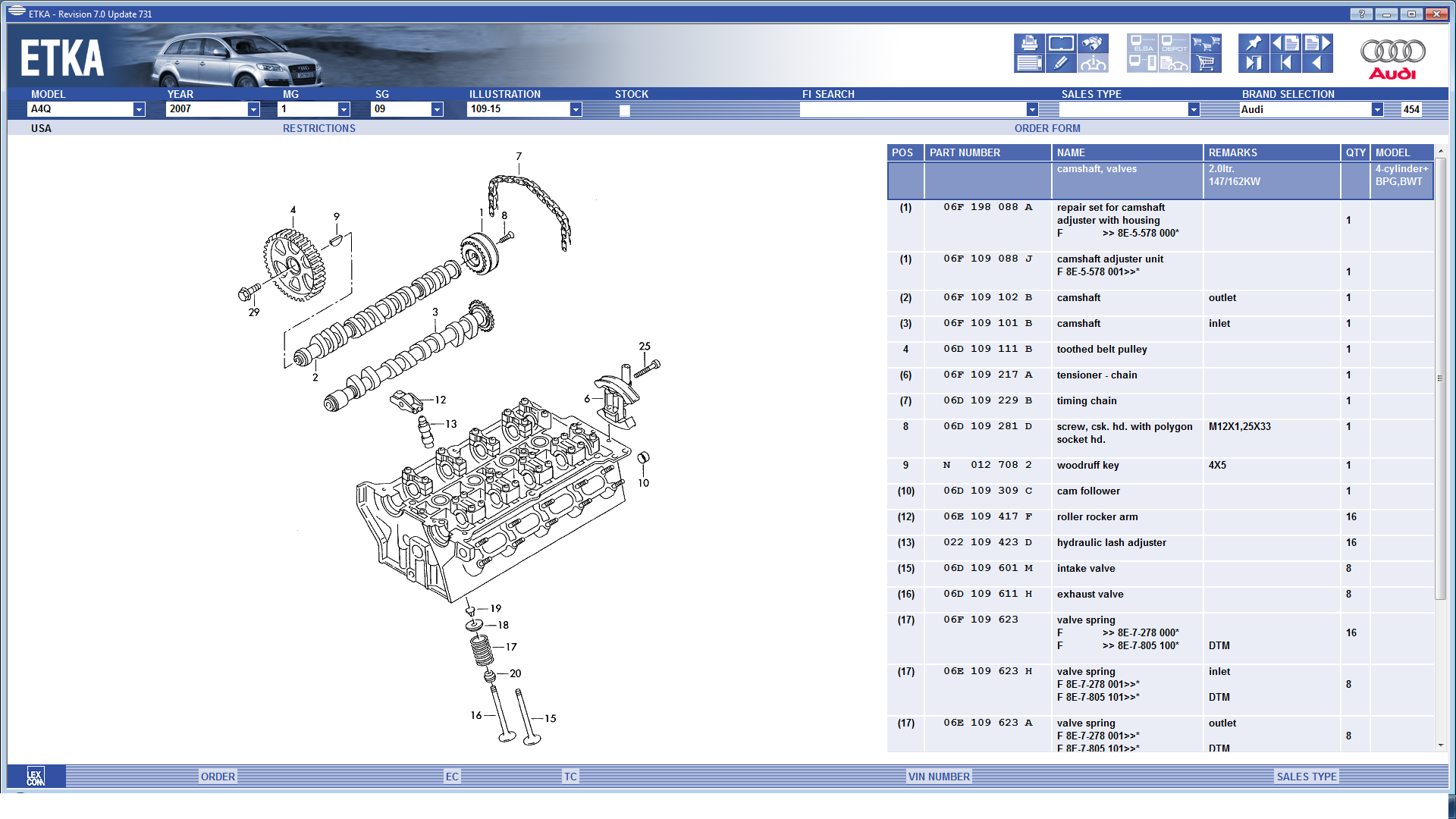Select the pencil edit tool
Viewport: 1456px width, 819px height.
click(1061, 63)
